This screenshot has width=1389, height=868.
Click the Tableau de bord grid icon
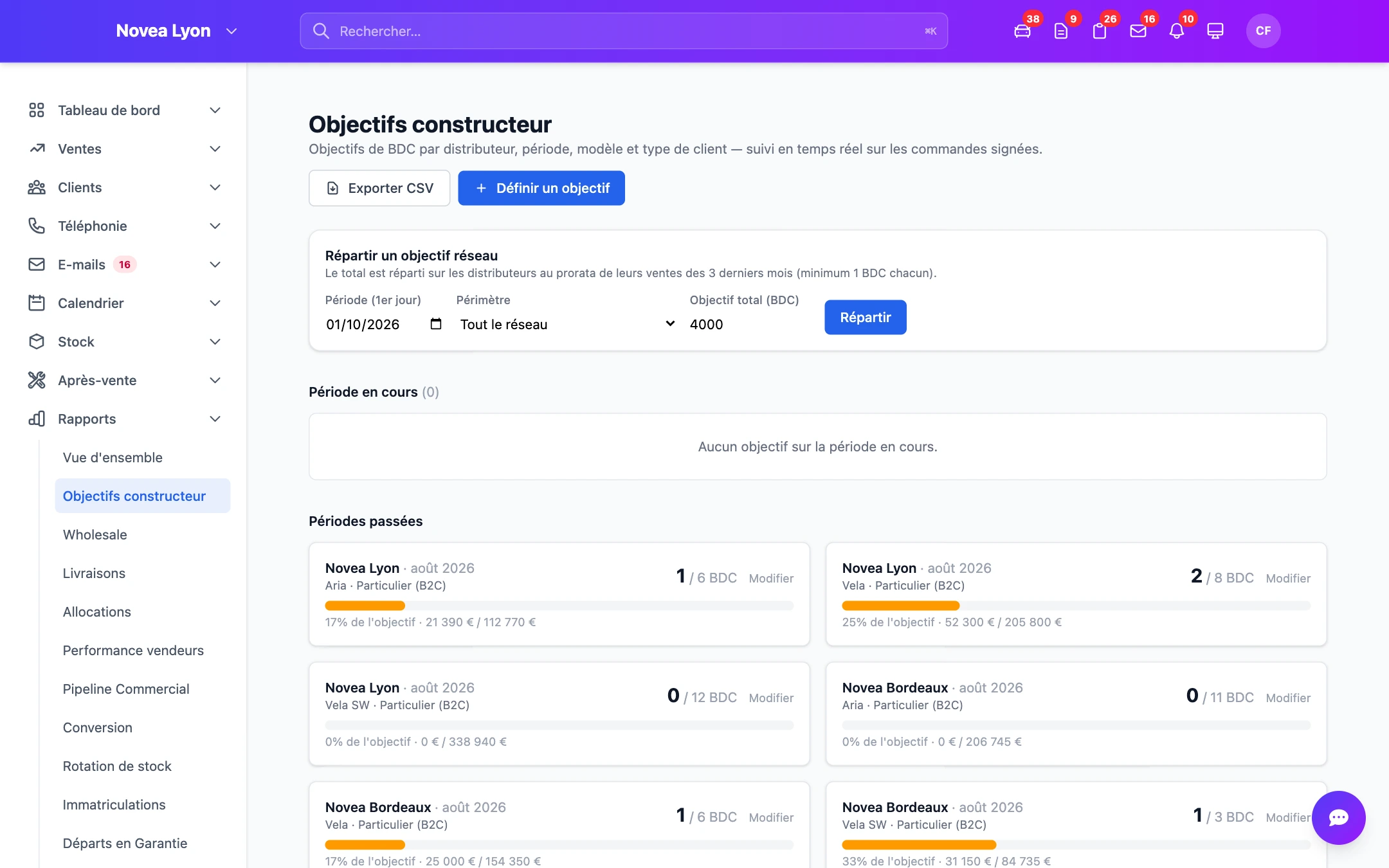click(37, 110)
